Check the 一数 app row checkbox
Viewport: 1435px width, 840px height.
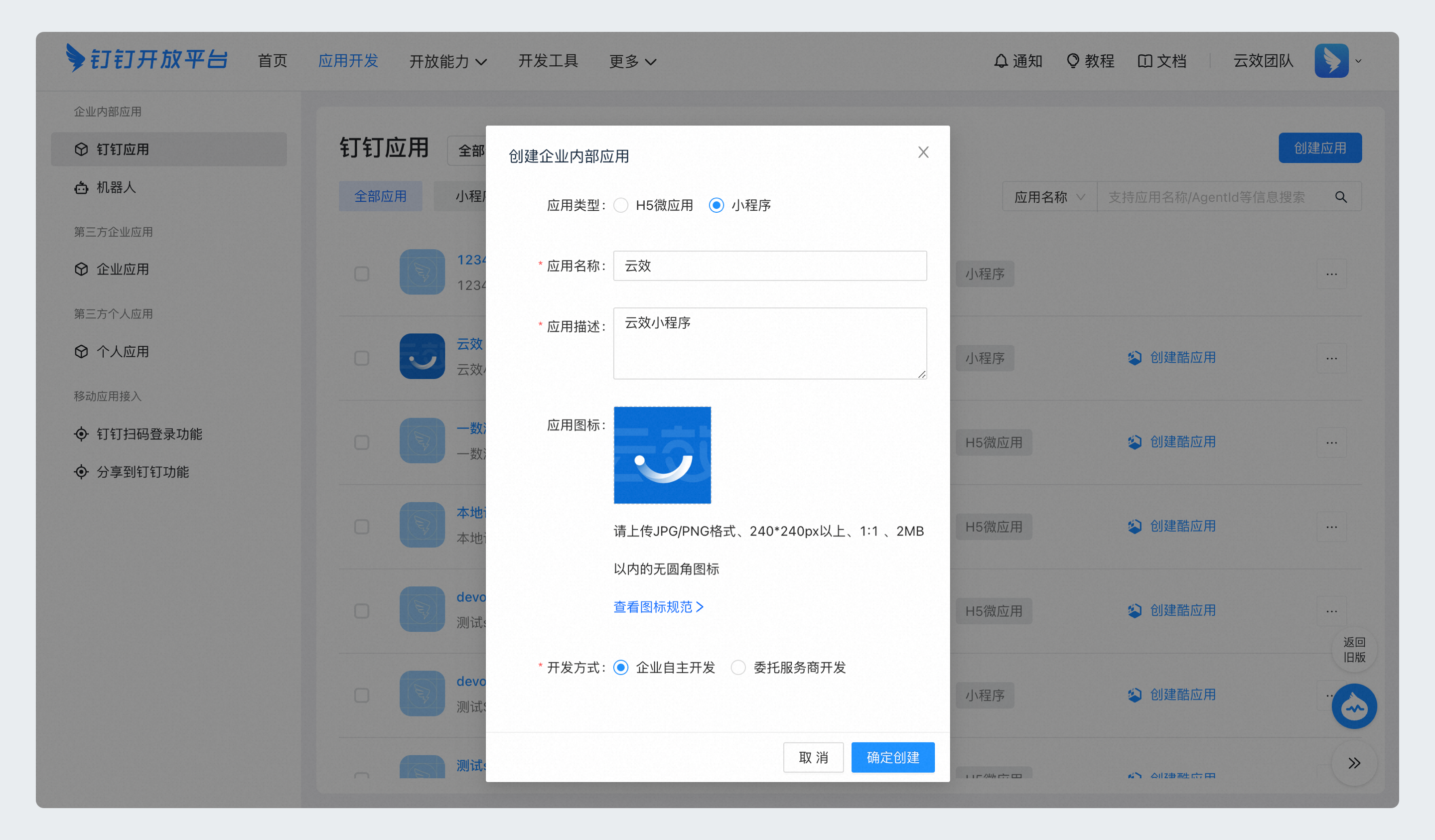(362, 442)
